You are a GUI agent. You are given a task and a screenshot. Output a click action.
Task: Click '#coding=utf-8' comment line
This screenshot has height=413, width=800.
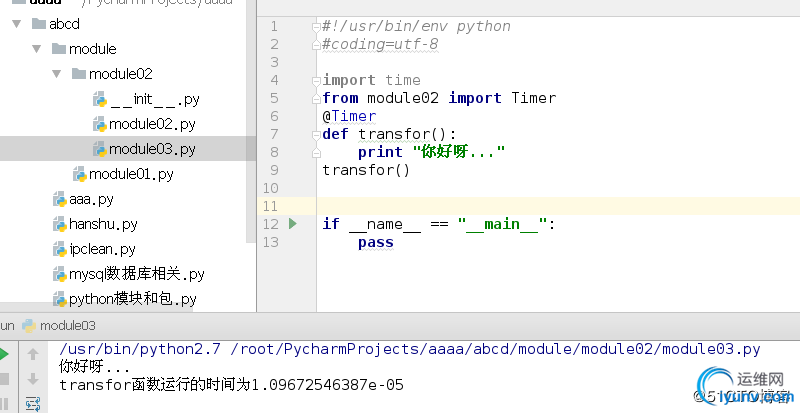click(x=380, y=44)
